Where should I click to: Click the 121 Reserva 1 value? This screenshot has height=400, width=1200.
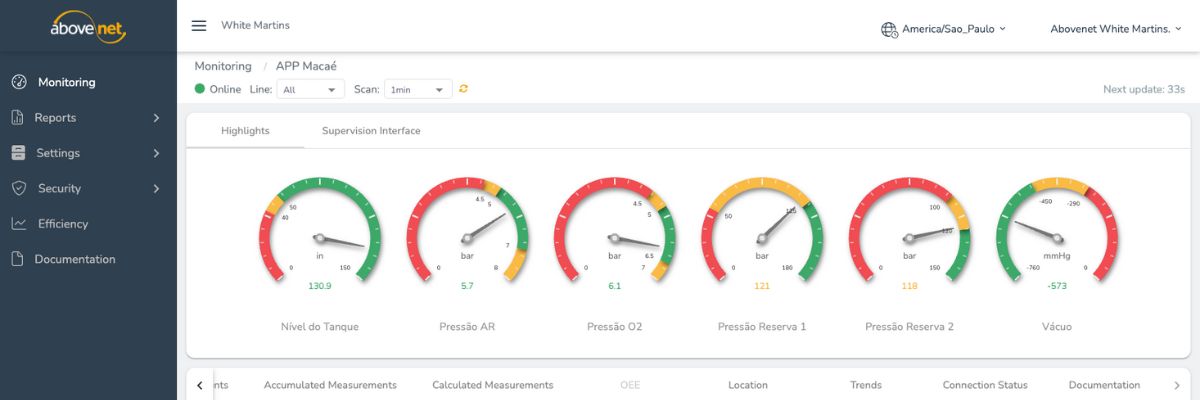tap(762, 286)
